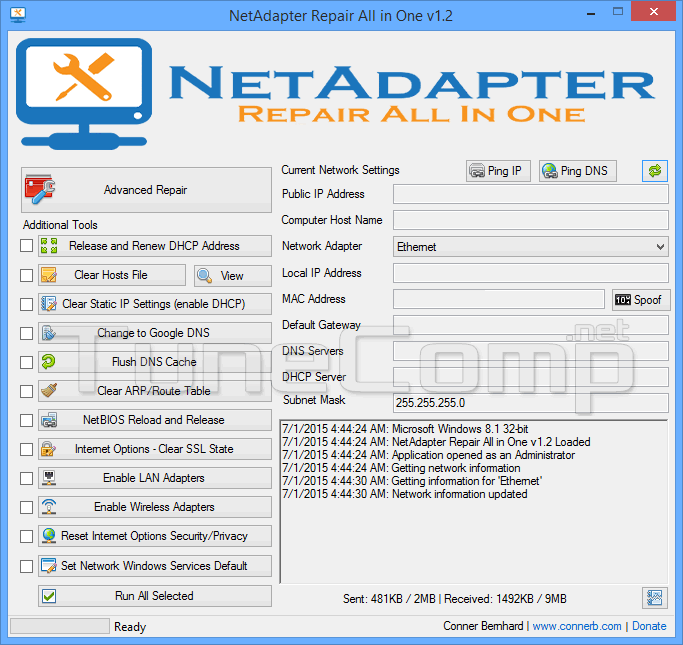Click Change to Google DNS button
The image size is (683, 645).
coord(154,333)
